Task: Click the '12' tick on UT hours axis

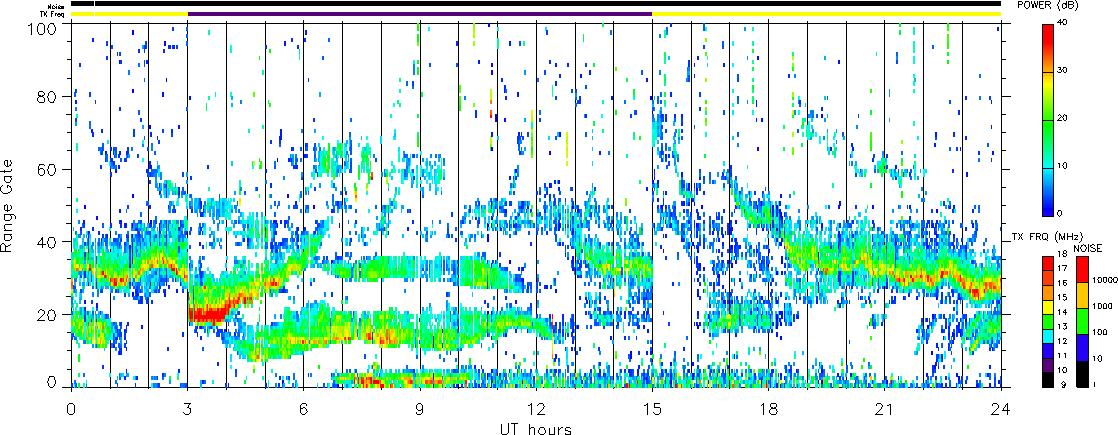Action: 536,409
